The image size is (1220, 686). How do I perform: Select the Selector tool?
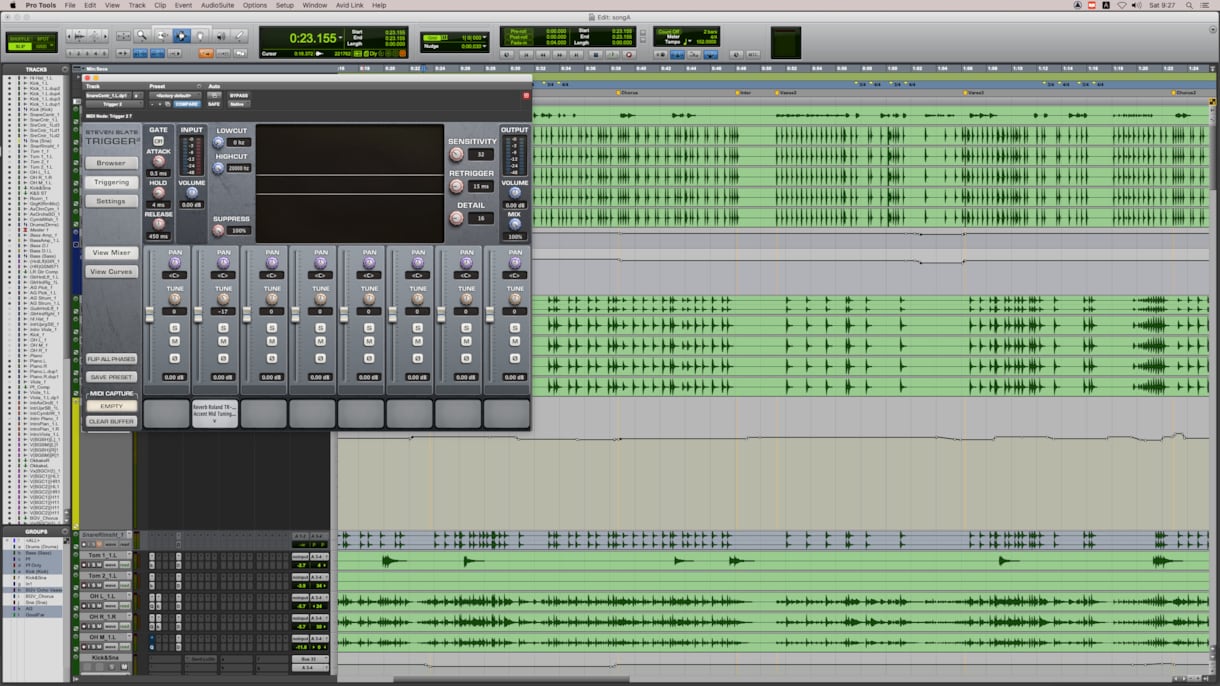(181, 36)
